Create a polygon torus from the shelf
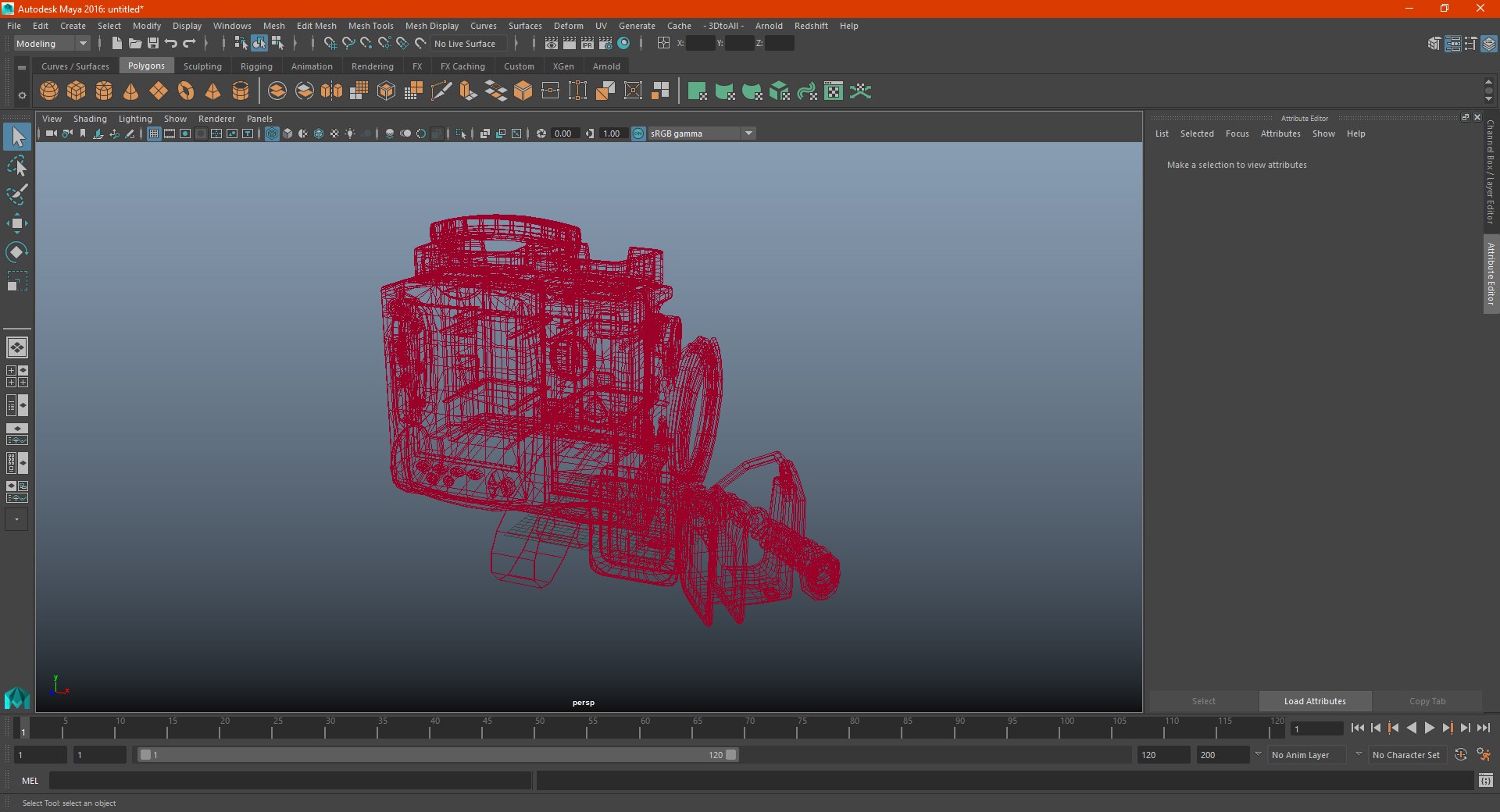Viewport: 1500px width, 812px height. 186,91
